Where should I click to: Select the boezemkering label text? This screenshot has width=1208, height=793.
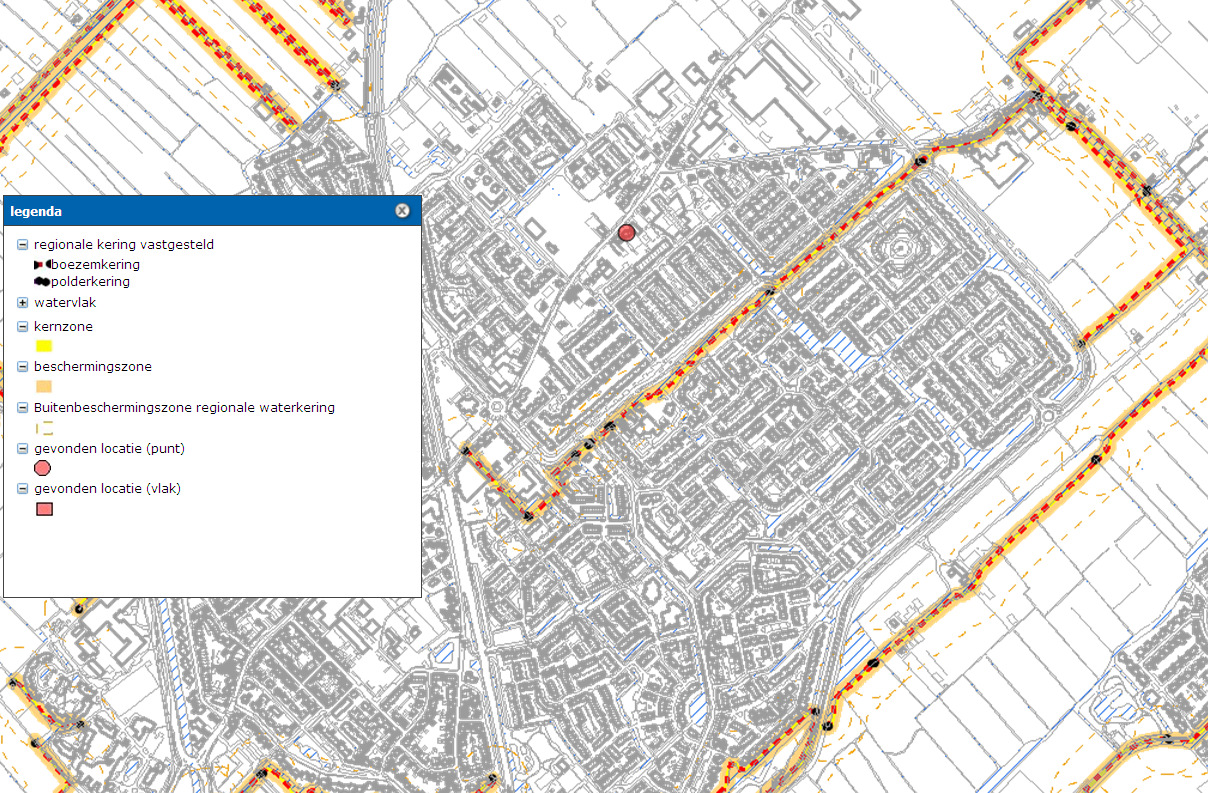(97, 264)
